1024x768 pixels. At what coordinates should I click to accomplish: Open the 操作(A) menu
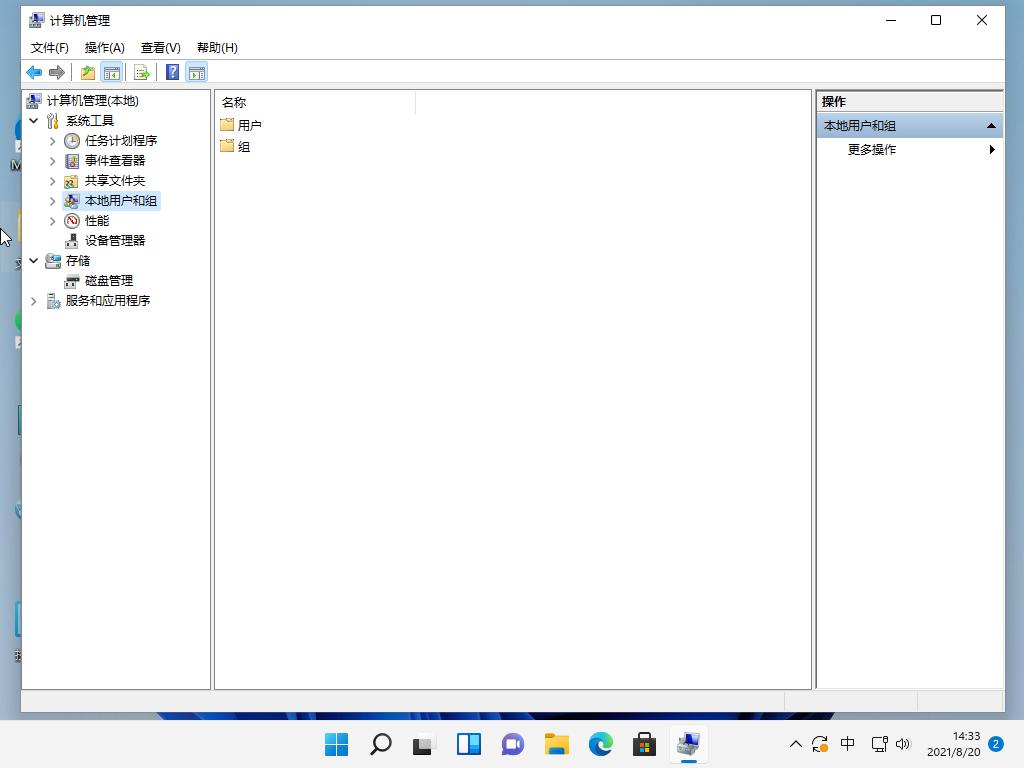(x=104, y=47)
